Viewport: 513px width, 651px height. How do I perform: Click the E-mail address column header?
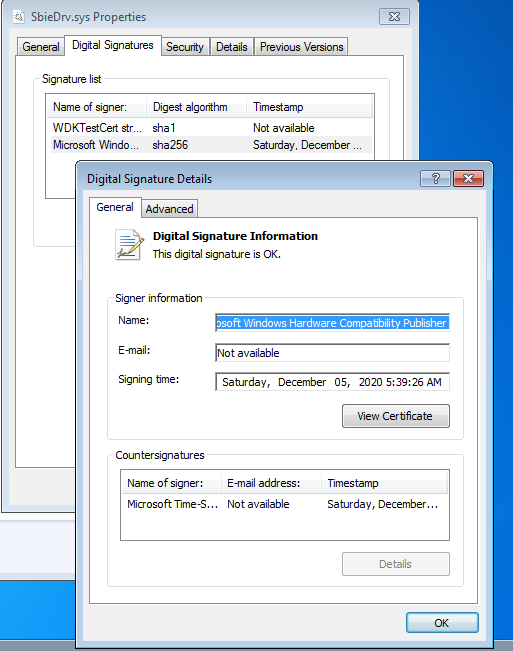[271, 483]
